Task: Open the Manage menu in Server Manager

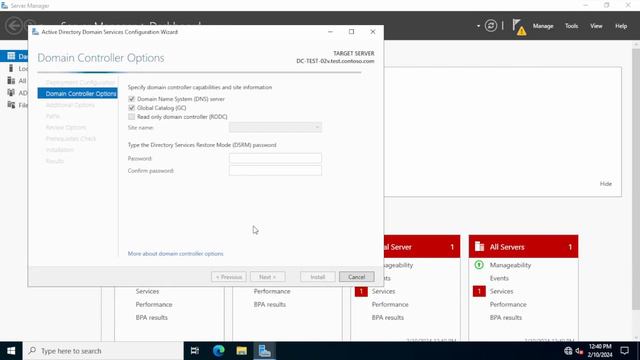Action: point(543,26)
